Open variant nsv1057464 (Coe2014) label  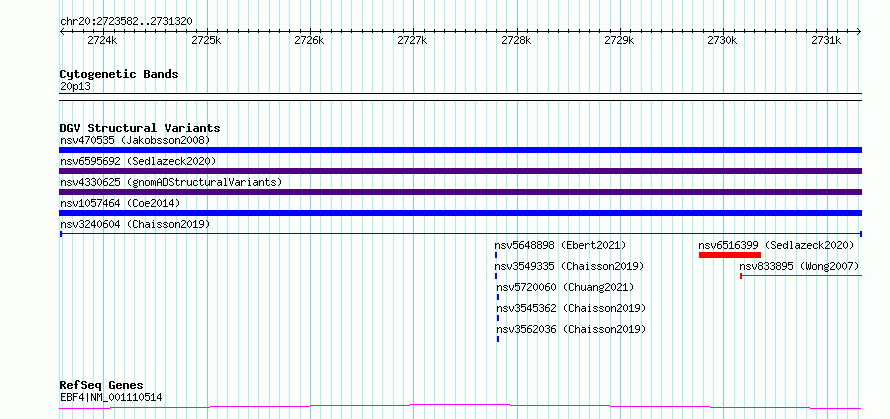120,203
